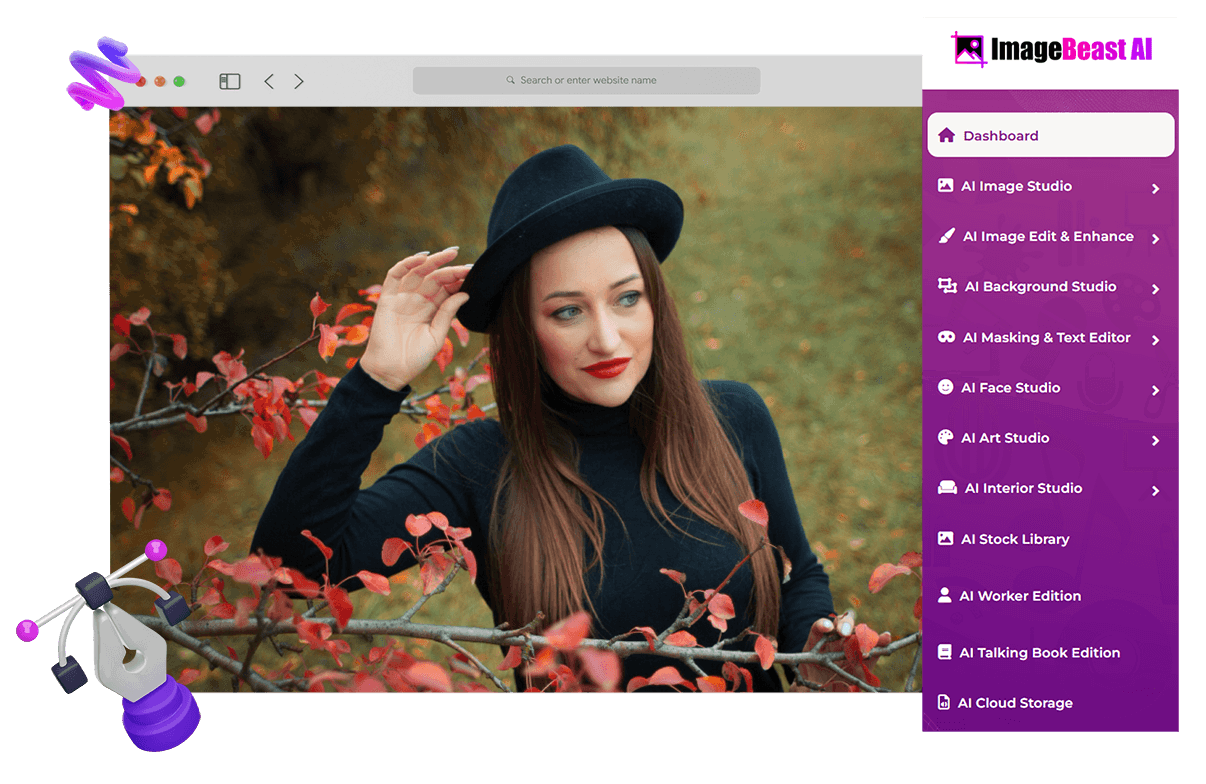Toggle the browser sidebar panel button
Screen dimensions: 1206x784
[230, 81]
